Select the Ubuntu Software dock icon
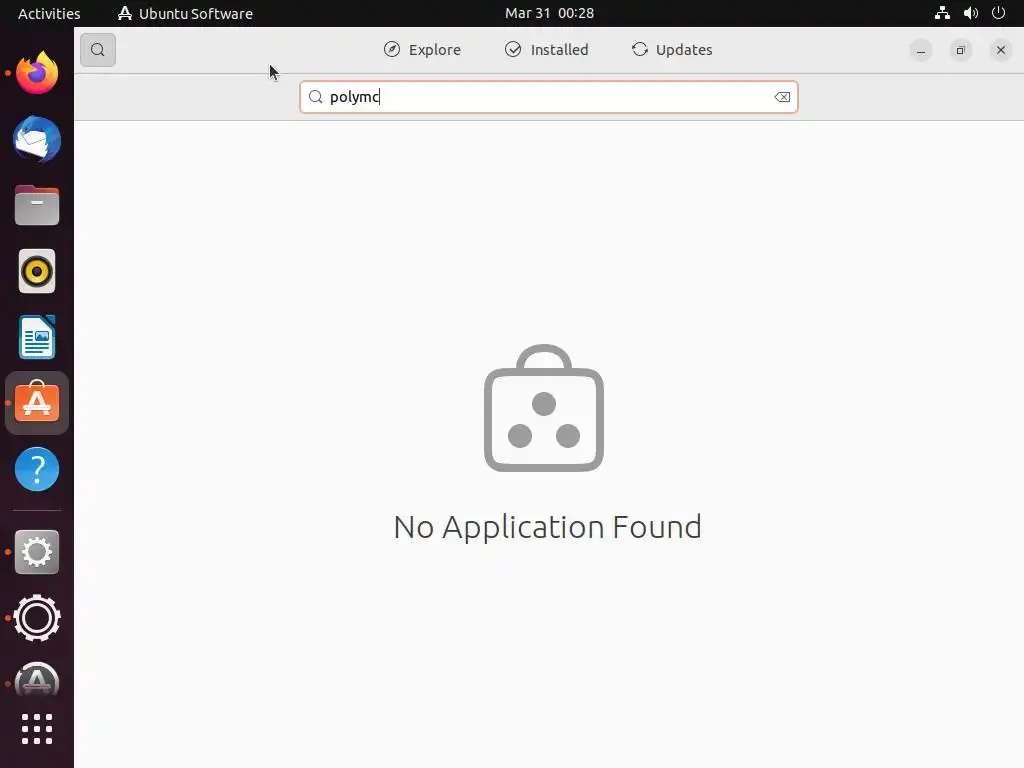 pos(37,403)
